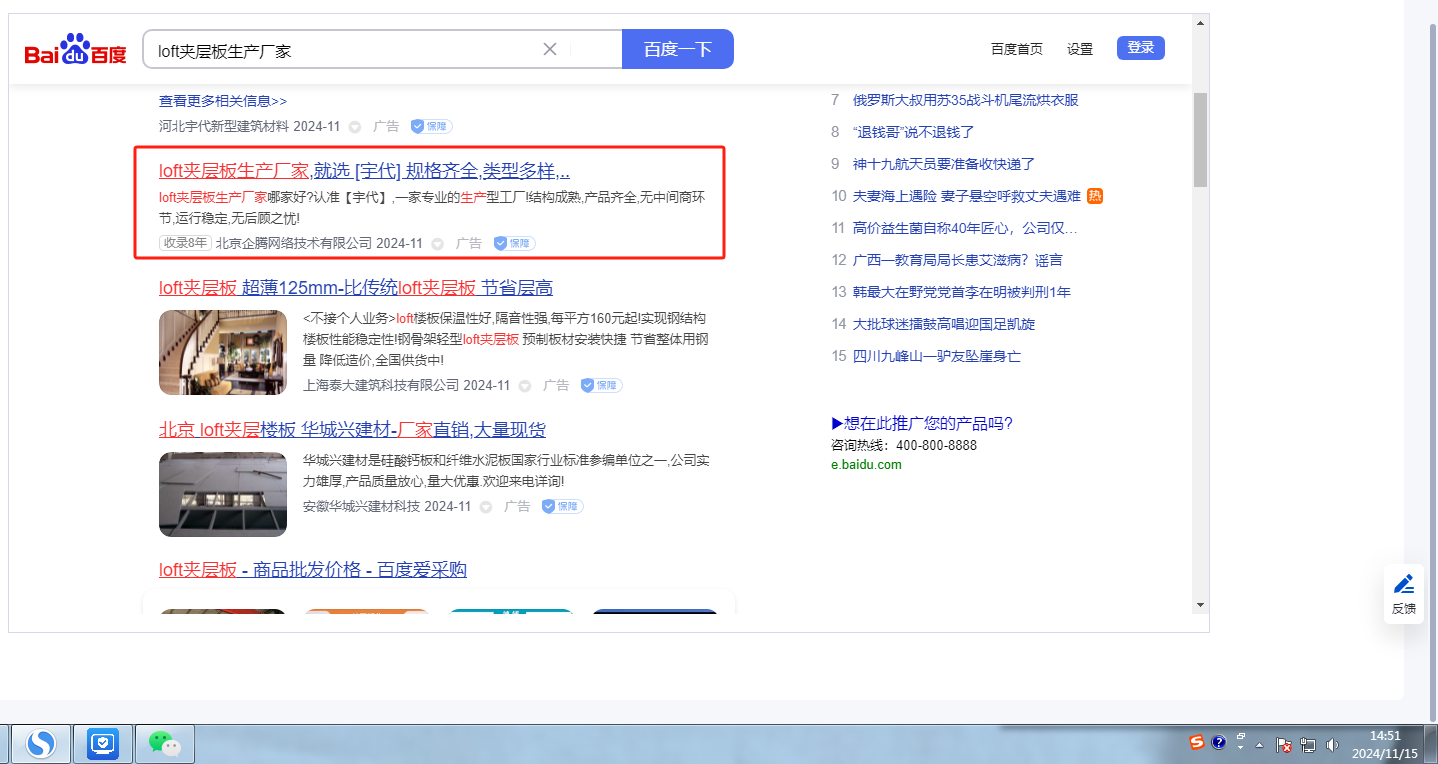1438x764 pixels.
Task: Open 设置 in the top navigation
Action: coord(1080,49)
